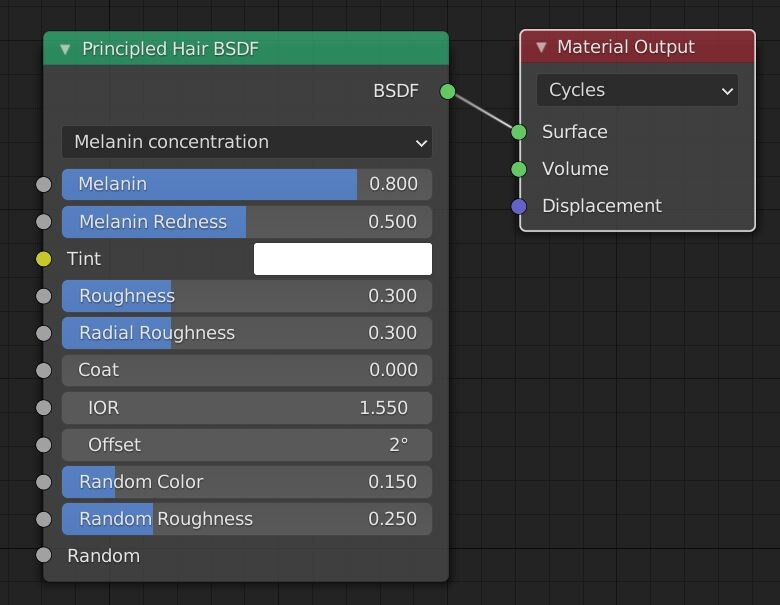Viewport: 780px width, 605px height.
Task: Click the Volume input socket
Action: click(519, 169)
